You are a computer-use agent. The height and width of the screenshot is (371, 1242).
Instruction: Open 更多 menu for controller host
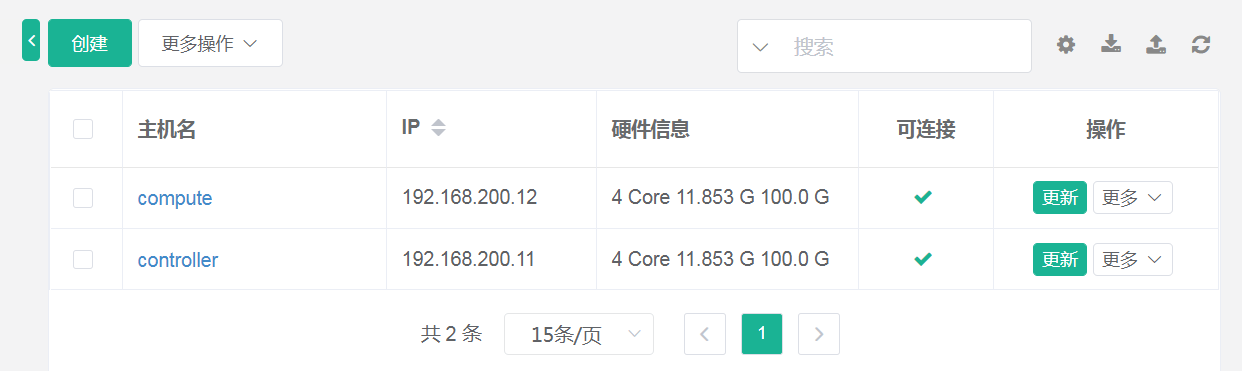click(1132, 259)
